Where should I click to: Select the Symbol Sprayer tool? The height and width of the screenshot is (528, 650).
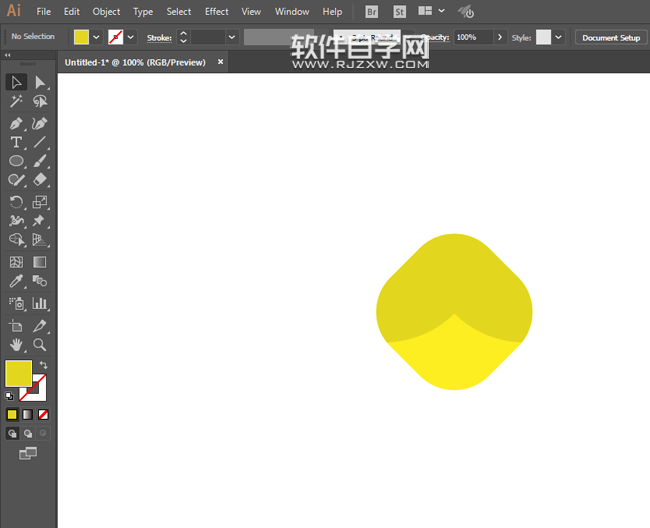16,303
